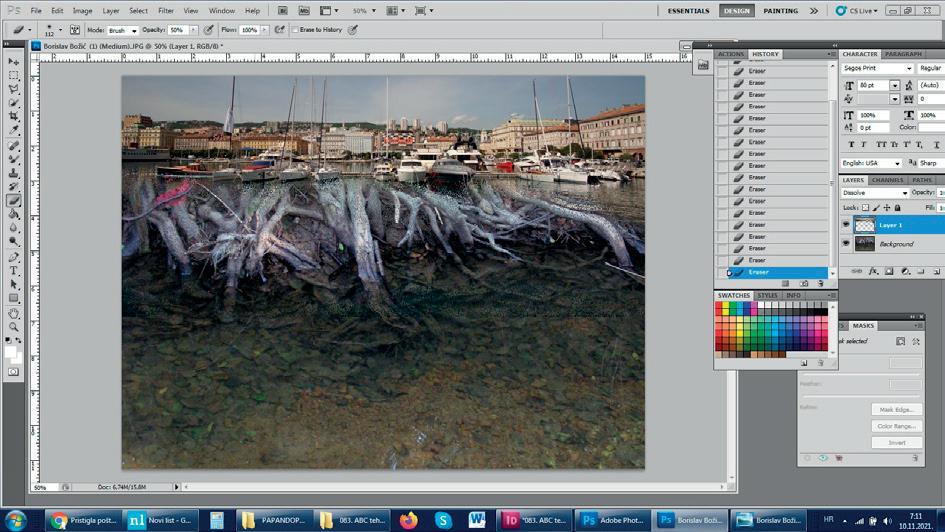Open the Flow slider arrow

[264, 30]
